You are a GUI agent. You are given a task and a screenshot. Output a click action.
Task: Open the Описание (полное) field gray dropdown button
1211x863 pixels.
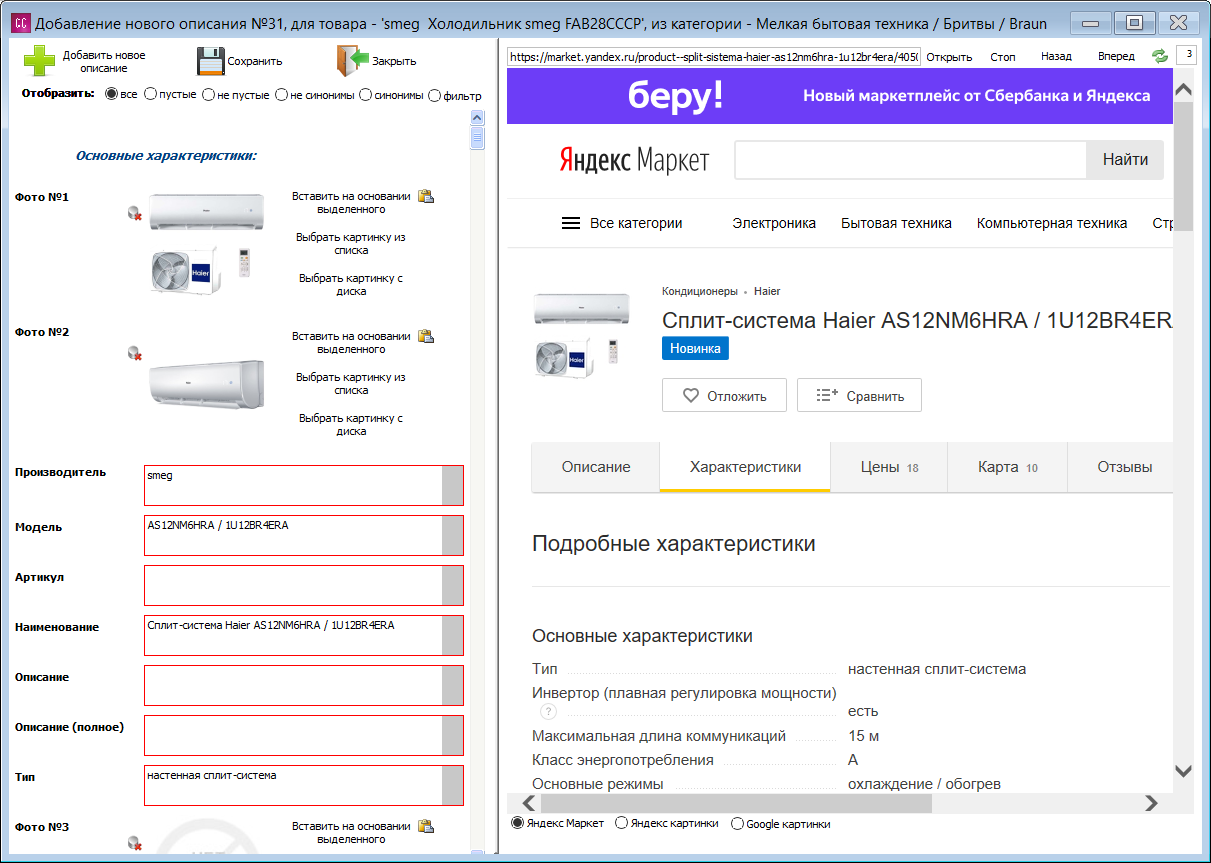tap(452, 735)
